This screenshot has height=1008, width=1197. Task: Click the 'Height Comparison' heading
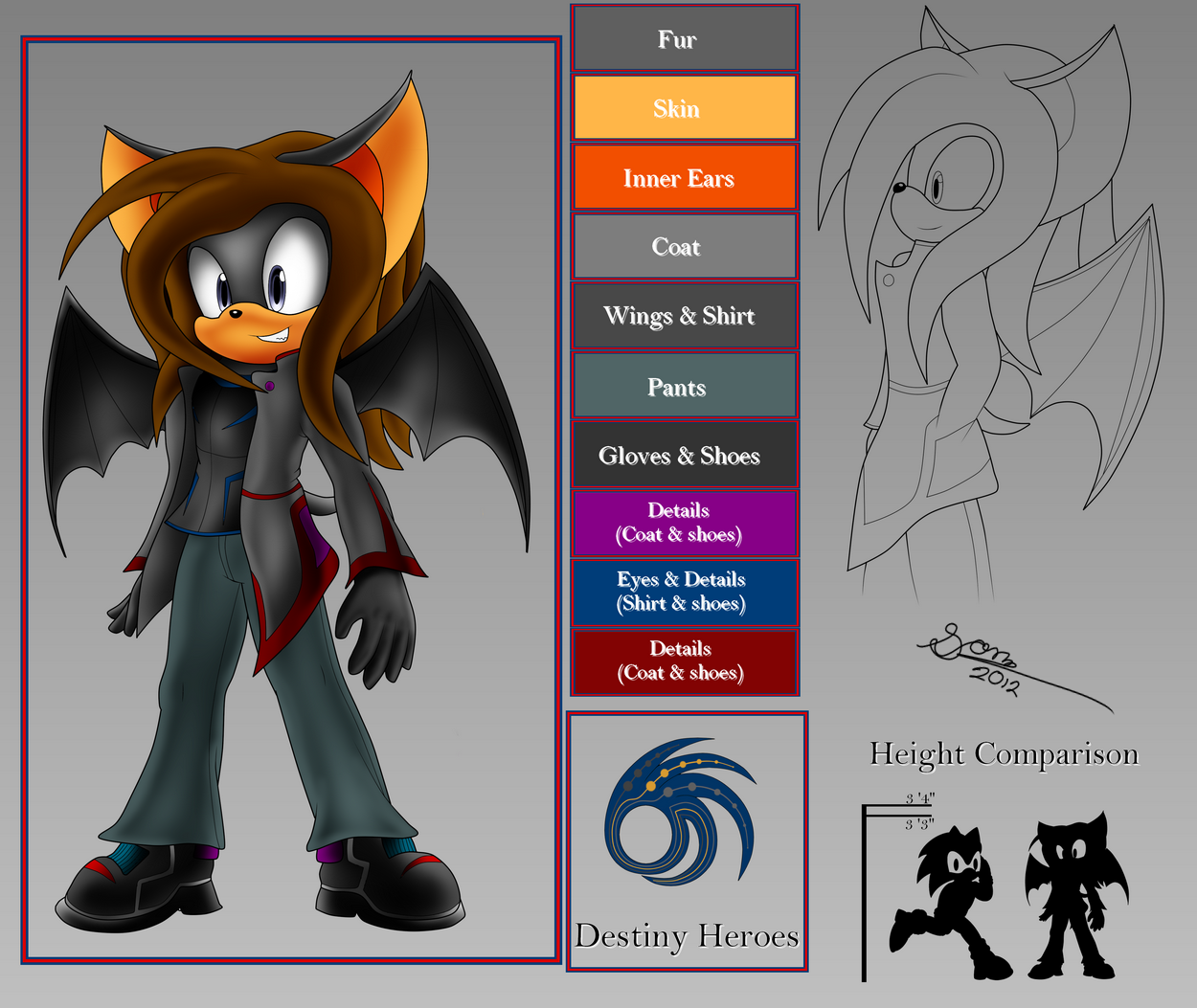pyautogui.click(x=1005, y=754)
